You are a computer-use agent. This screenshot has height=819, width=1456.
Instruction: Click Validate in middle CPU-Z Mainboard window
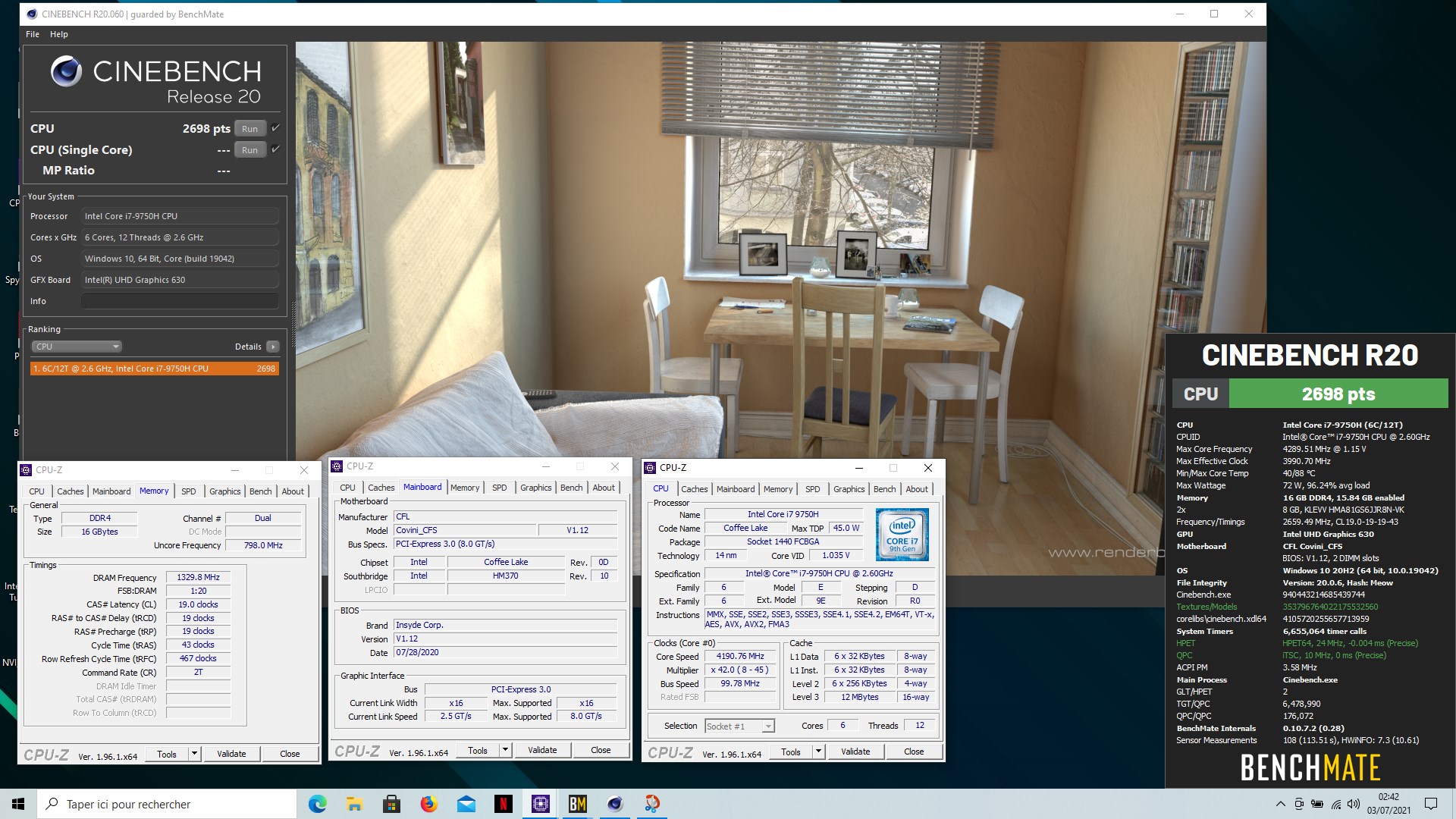coord(542,750)
